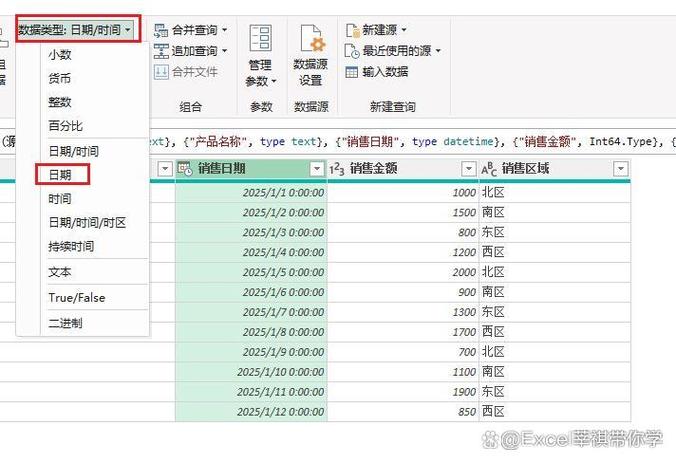Screen dimensions: 676x463
Task: Click 北区 in the 1000 row
Action: 555,193
